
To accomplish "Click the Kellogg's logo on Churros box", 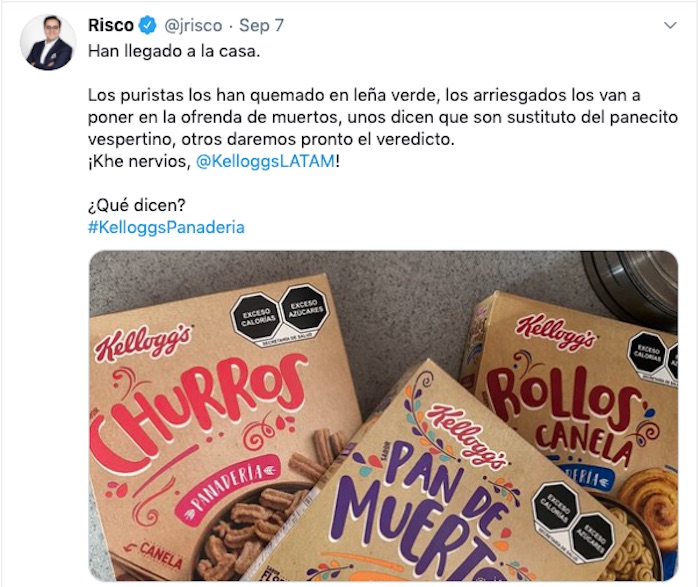I will pos(143,342).
